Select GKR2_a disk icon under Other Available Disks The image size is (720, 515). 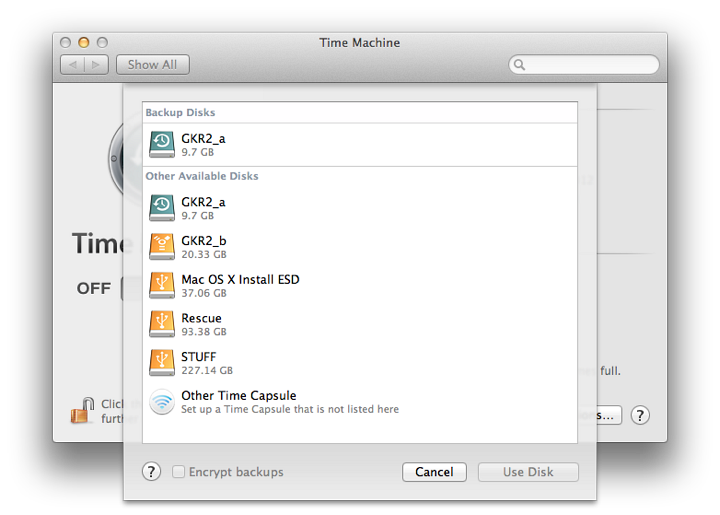click(x=162, y=207)
